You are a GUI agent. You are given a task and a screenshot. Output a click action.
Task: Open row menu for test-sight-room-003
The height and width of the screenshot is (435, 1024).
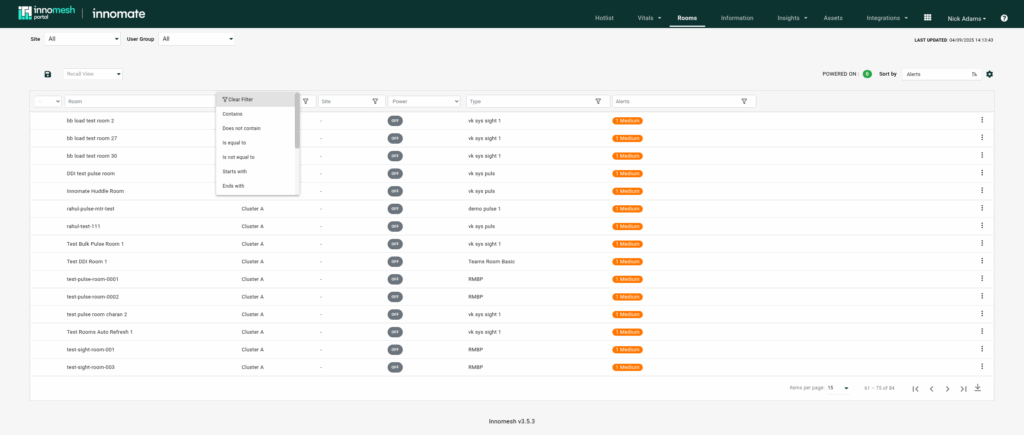coord(982,367)
